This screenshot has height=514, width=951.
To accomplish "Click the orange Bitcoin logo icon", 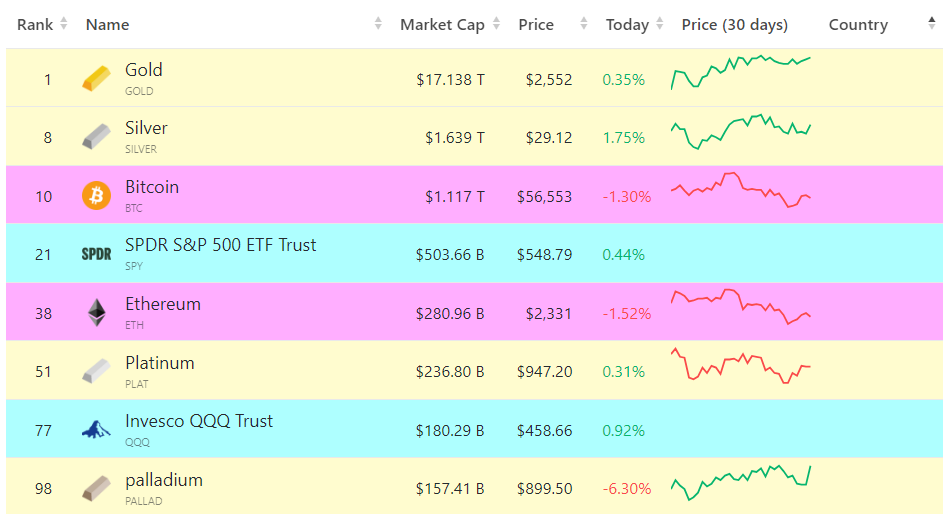I will [96, 196].
